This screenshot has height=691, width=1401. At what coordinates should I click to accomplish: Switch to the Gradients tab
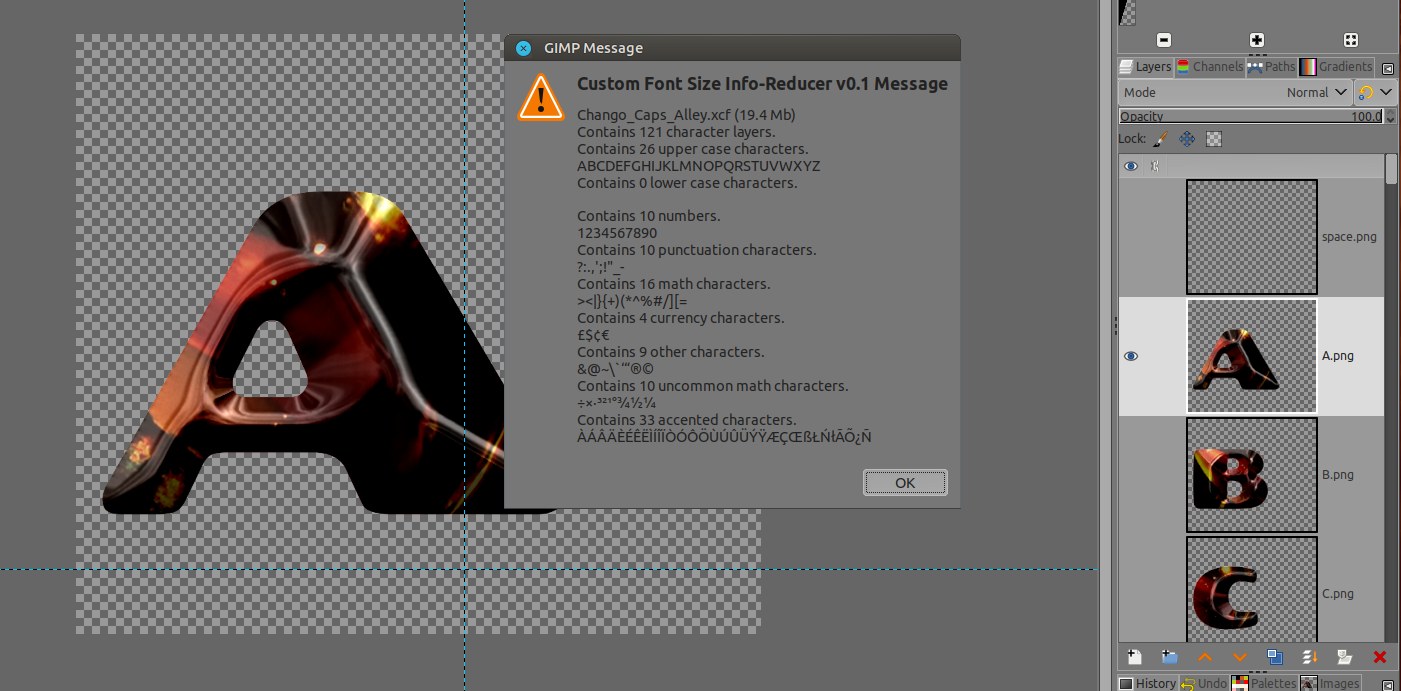[x=1336, y=67]
